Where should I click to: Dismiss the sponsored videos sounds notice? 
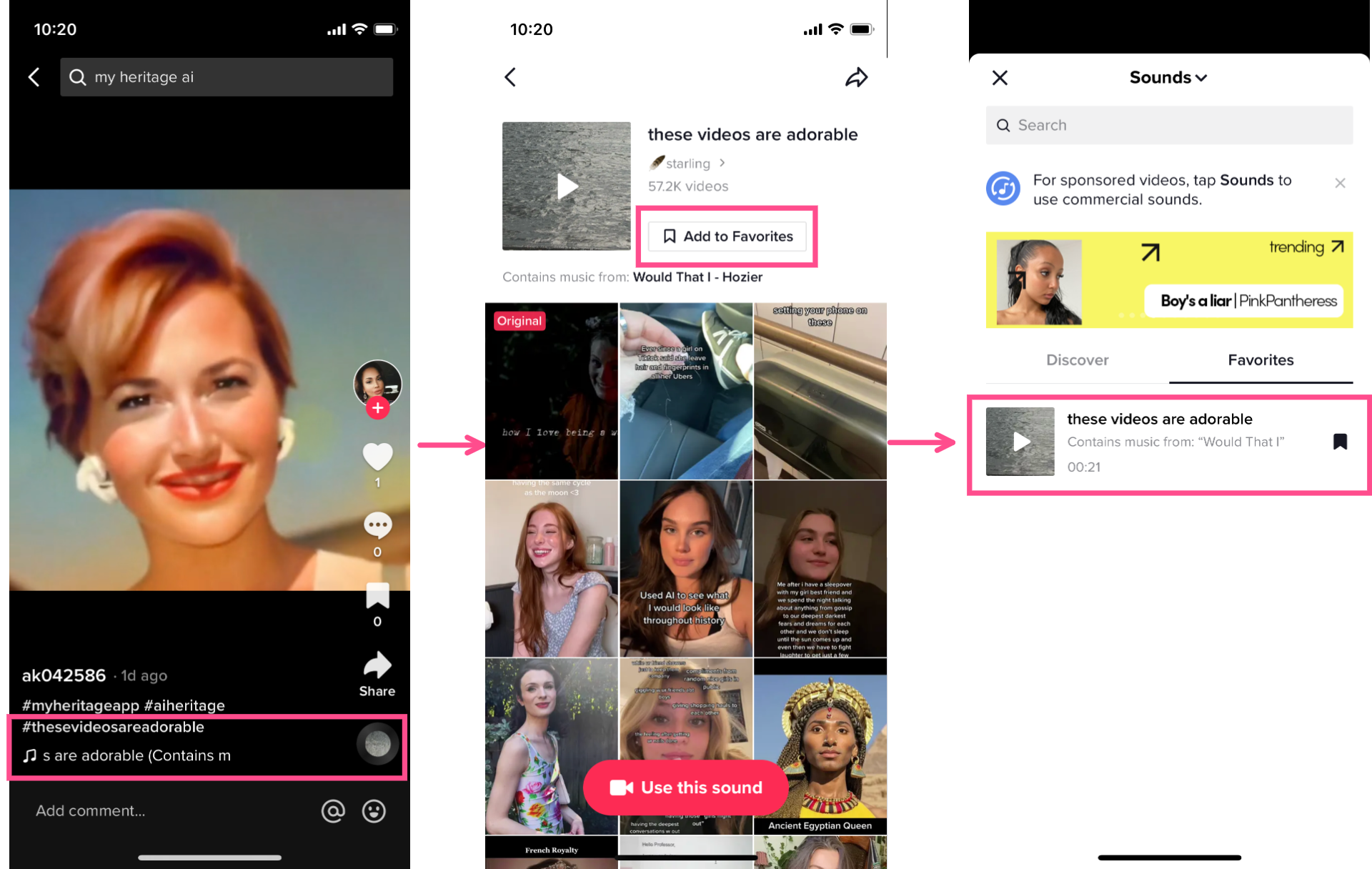pyautogui.click(x=1340, y=184)
